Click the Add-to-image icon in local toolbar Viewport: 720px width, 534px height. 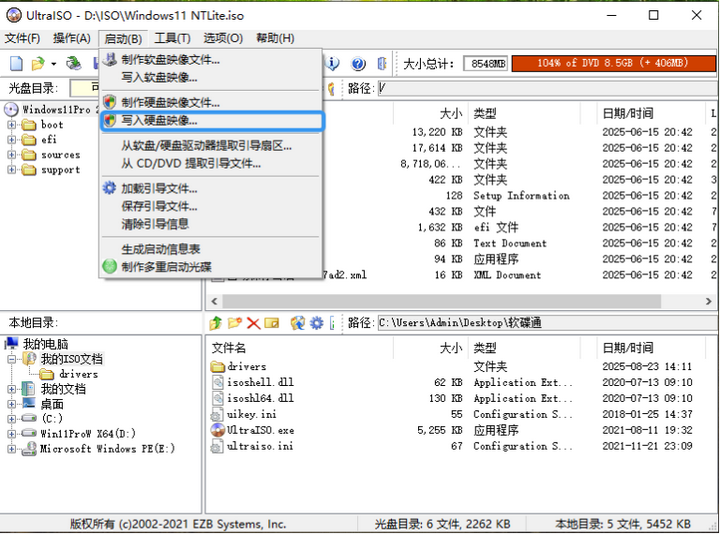298,323
